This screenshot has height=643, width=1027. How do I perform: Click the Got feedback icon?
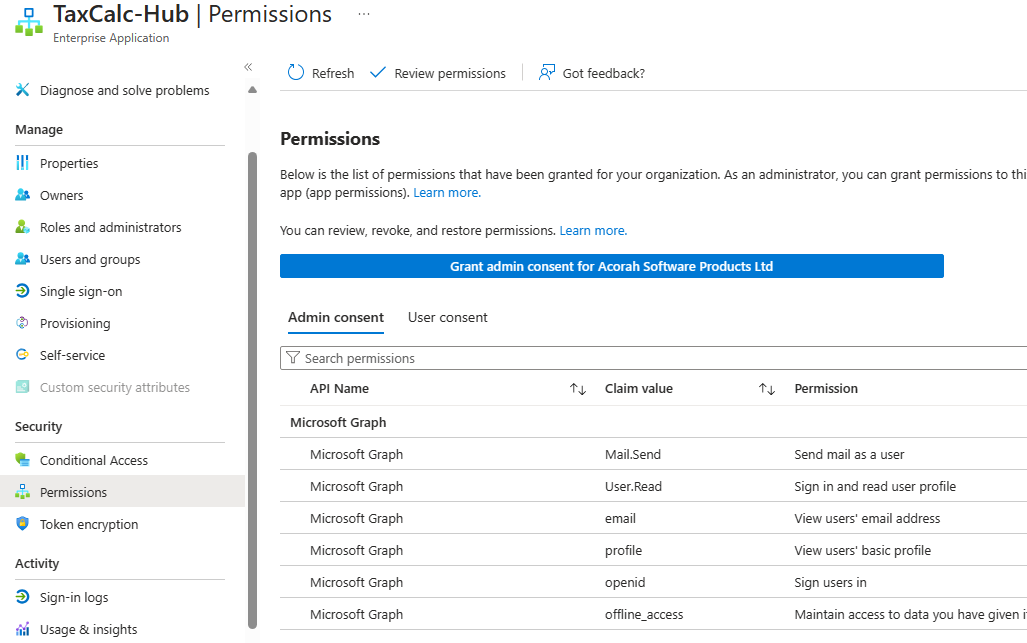click(546, 73)
